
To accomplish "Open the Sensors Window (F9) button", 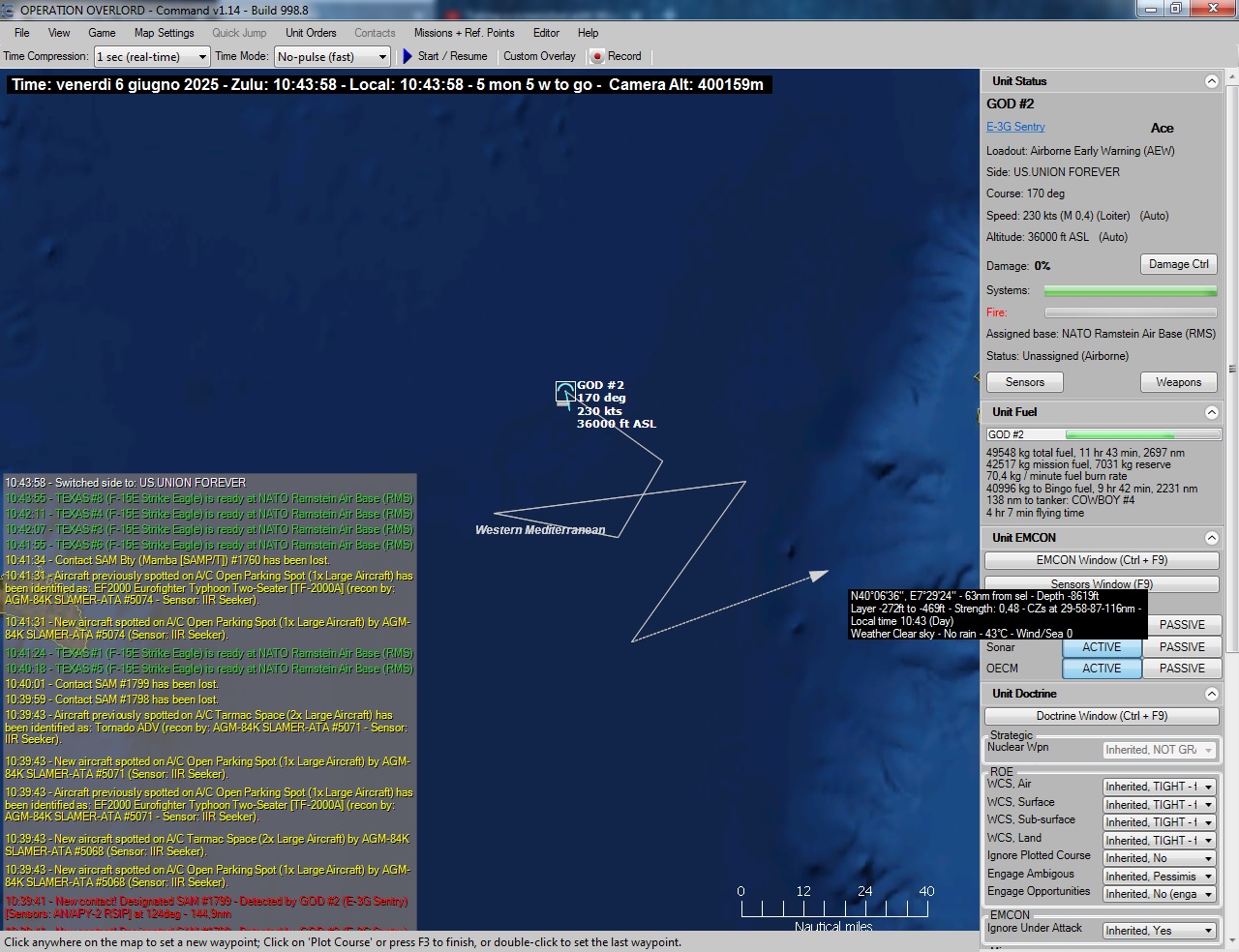I will tap(1102, 583).
